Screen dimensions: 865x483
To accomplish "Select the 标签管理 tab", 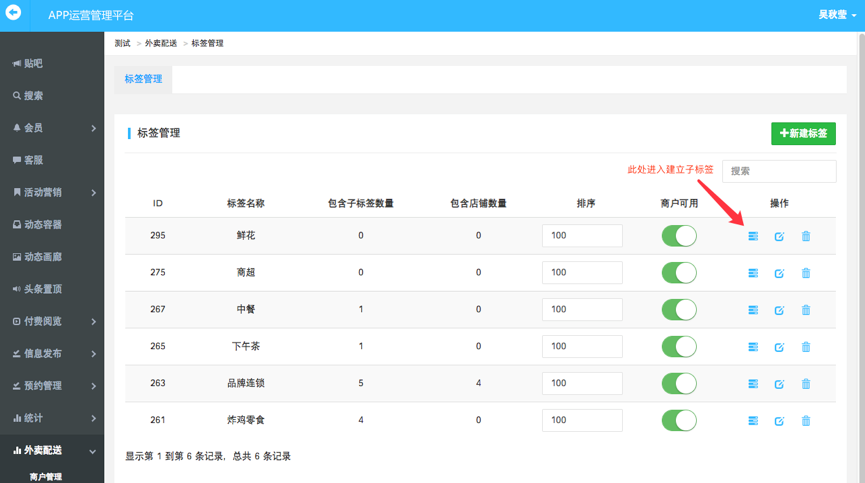I will coord(143,79).
